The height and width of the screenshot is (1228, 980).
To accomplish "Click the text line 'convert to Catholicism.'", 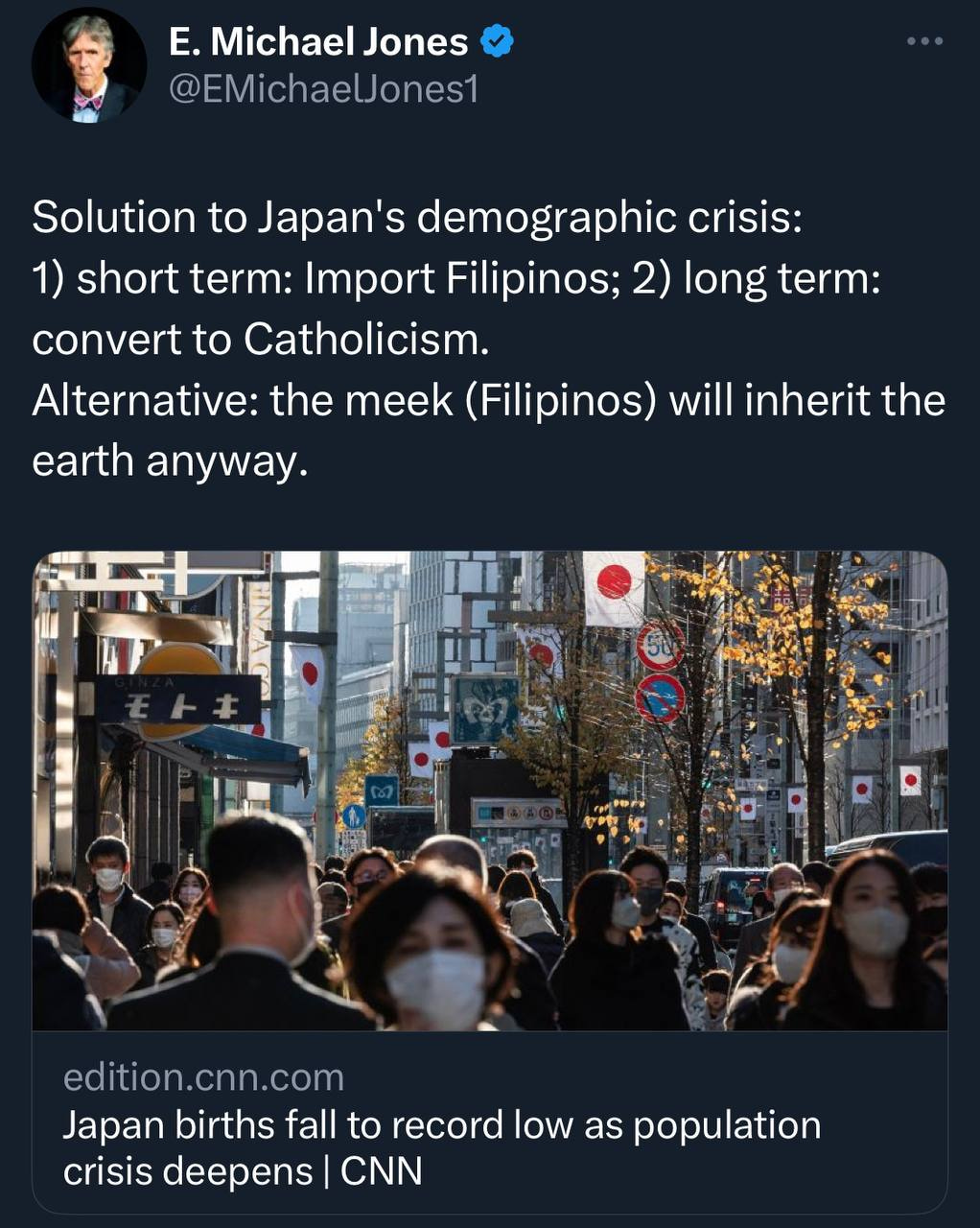I will [261, 340].
